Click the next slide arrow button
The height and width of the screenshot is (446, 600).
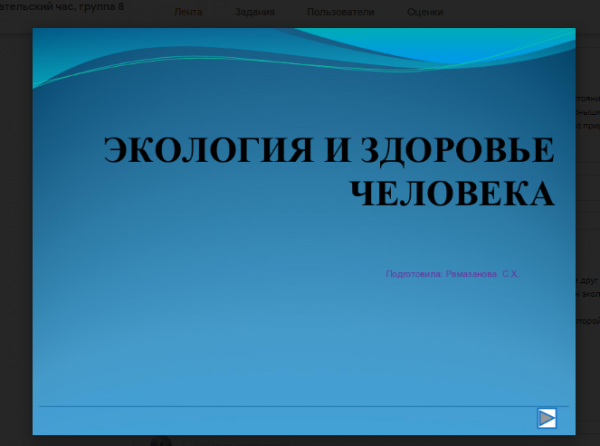546,418
